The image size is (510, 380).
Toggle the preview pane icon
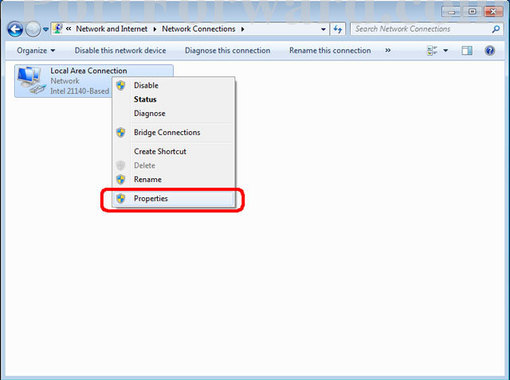tap(467, 51)
